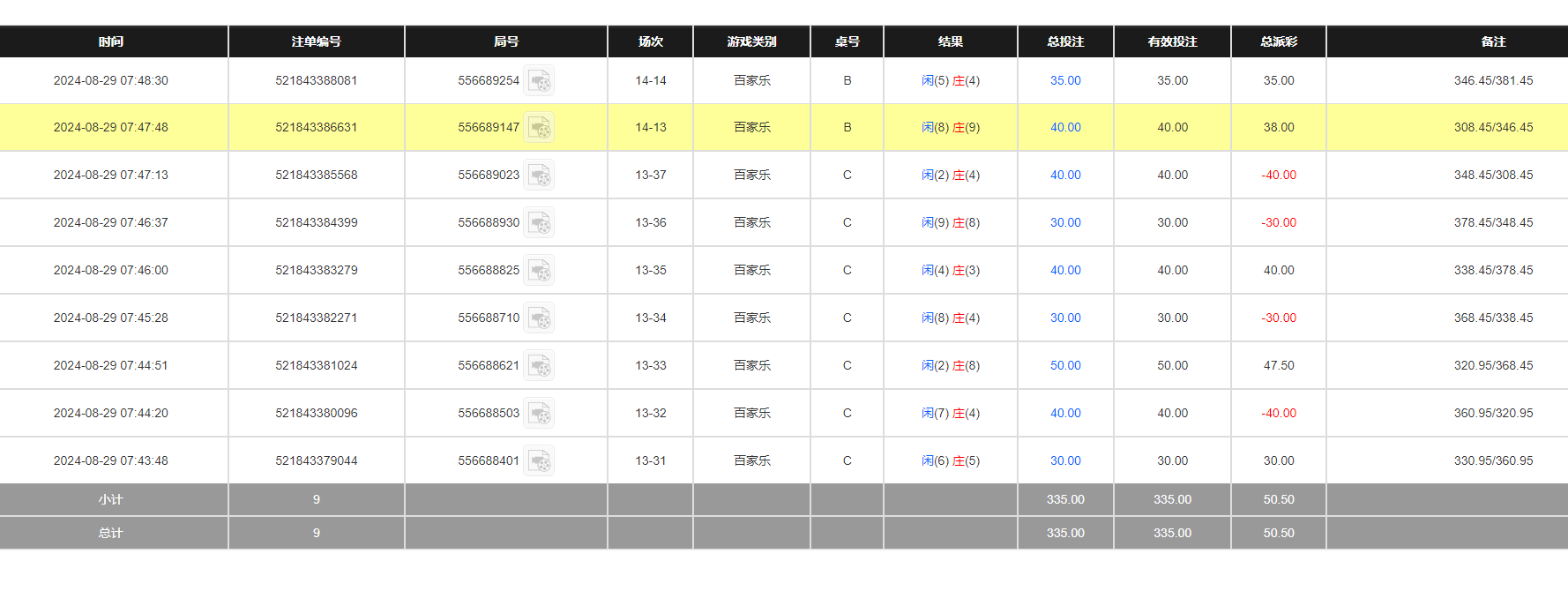
Task: Click video icon next to round 556688930
Action: click(539, 223)
